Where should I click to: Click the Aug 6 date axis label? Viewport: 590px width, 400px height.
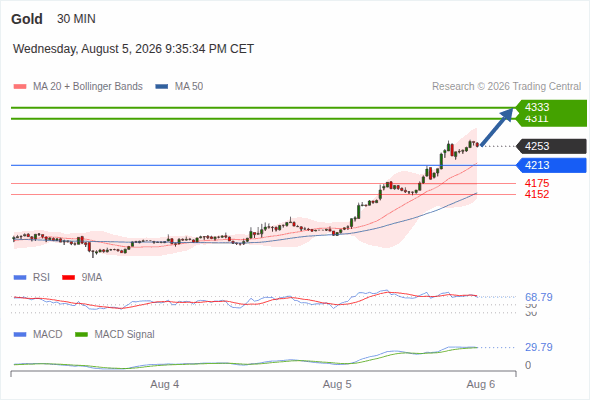pyautogui.click(x=481, y=384)
